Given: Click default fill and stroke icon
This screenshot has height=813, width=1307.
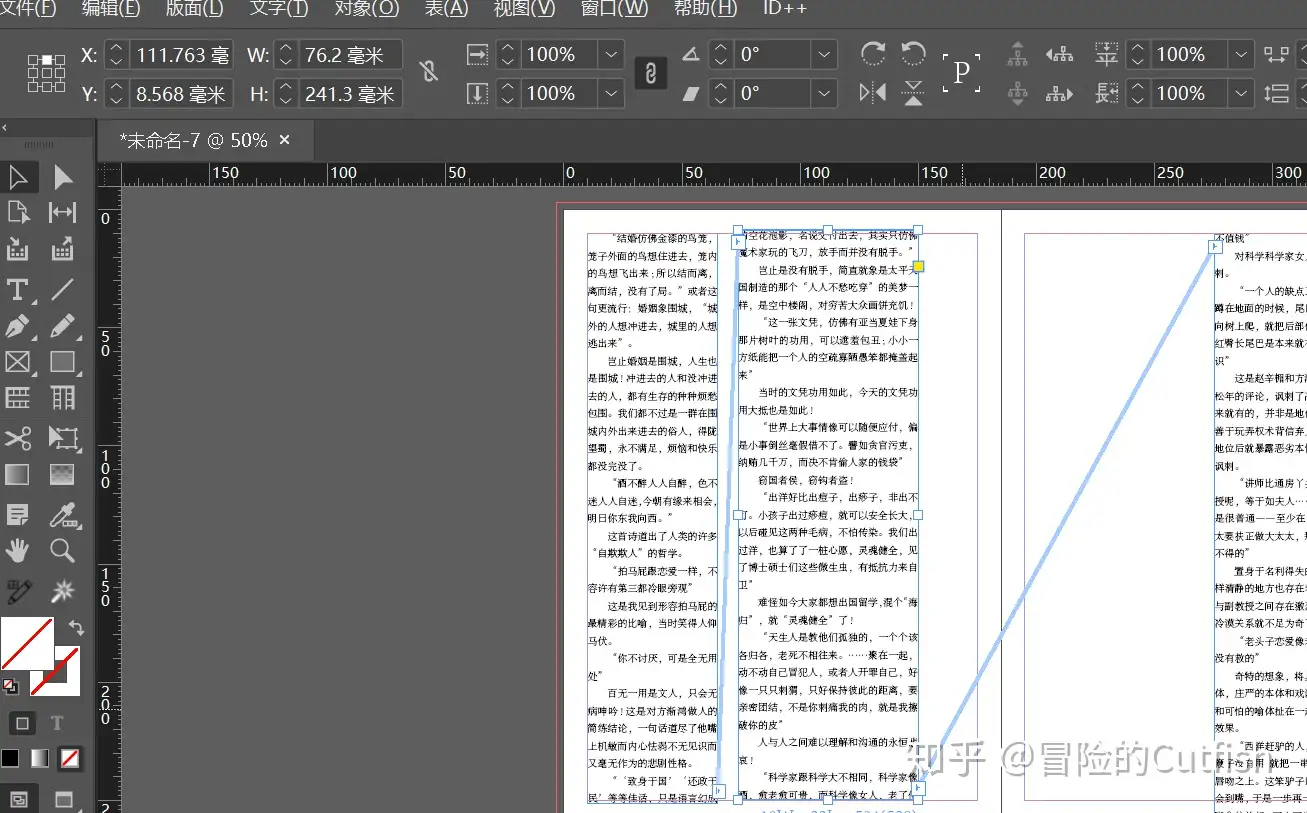Looking at the screenshot, I should (10, 686).
